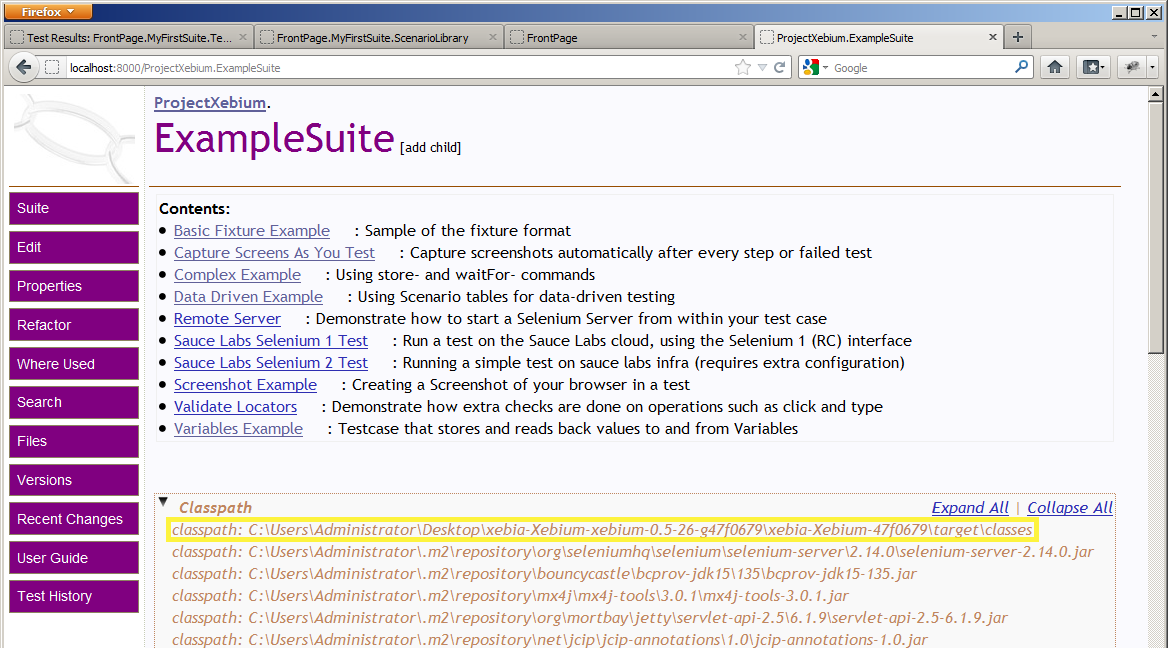Open the Validate Locators link
Screen dimensions: 1168x648
[x=235, y=407]
